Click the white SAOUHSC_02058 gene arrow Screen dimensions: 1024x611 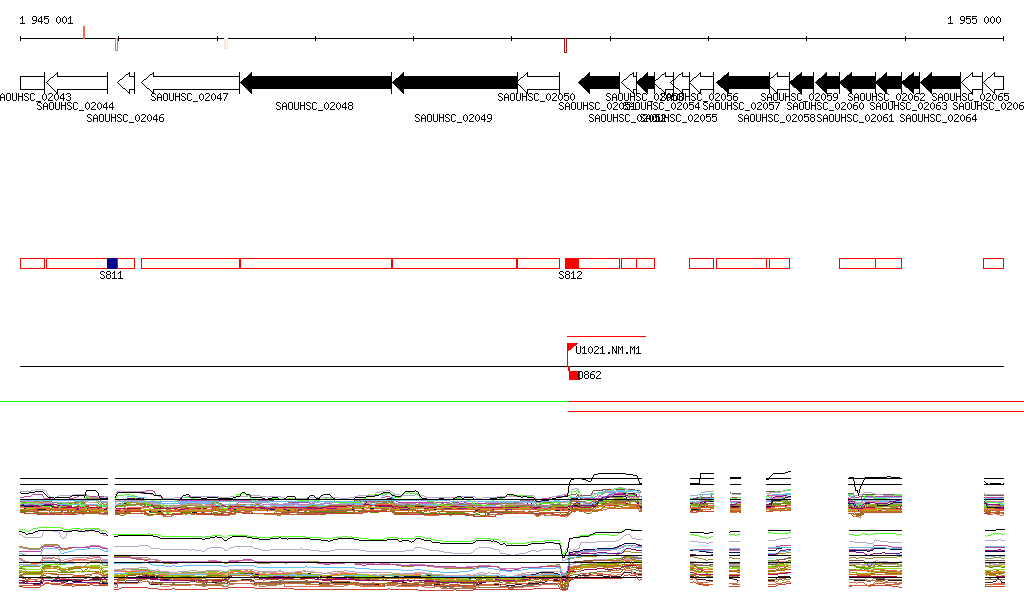click(x=780, y=83)
